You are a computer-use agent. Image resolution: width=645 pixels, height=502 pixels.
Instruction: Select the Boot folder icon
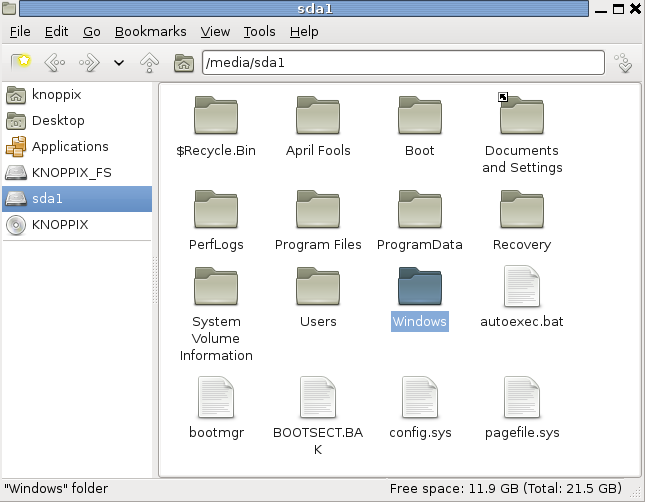420,116
